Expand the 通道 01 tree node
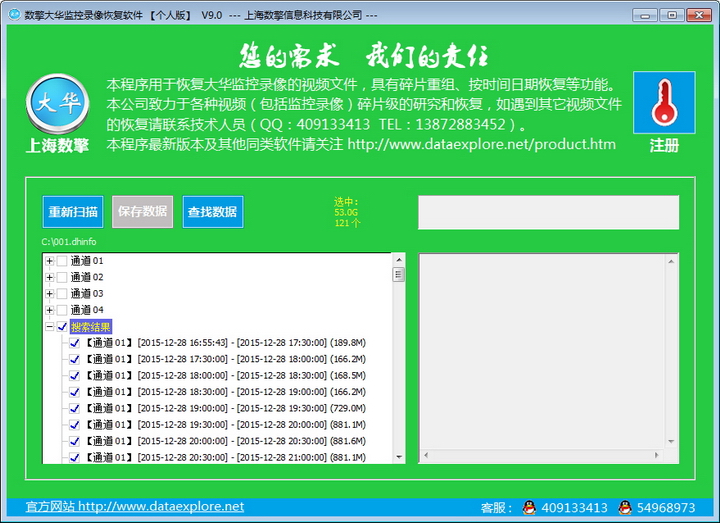720x523 pixels. click(50, 261)
